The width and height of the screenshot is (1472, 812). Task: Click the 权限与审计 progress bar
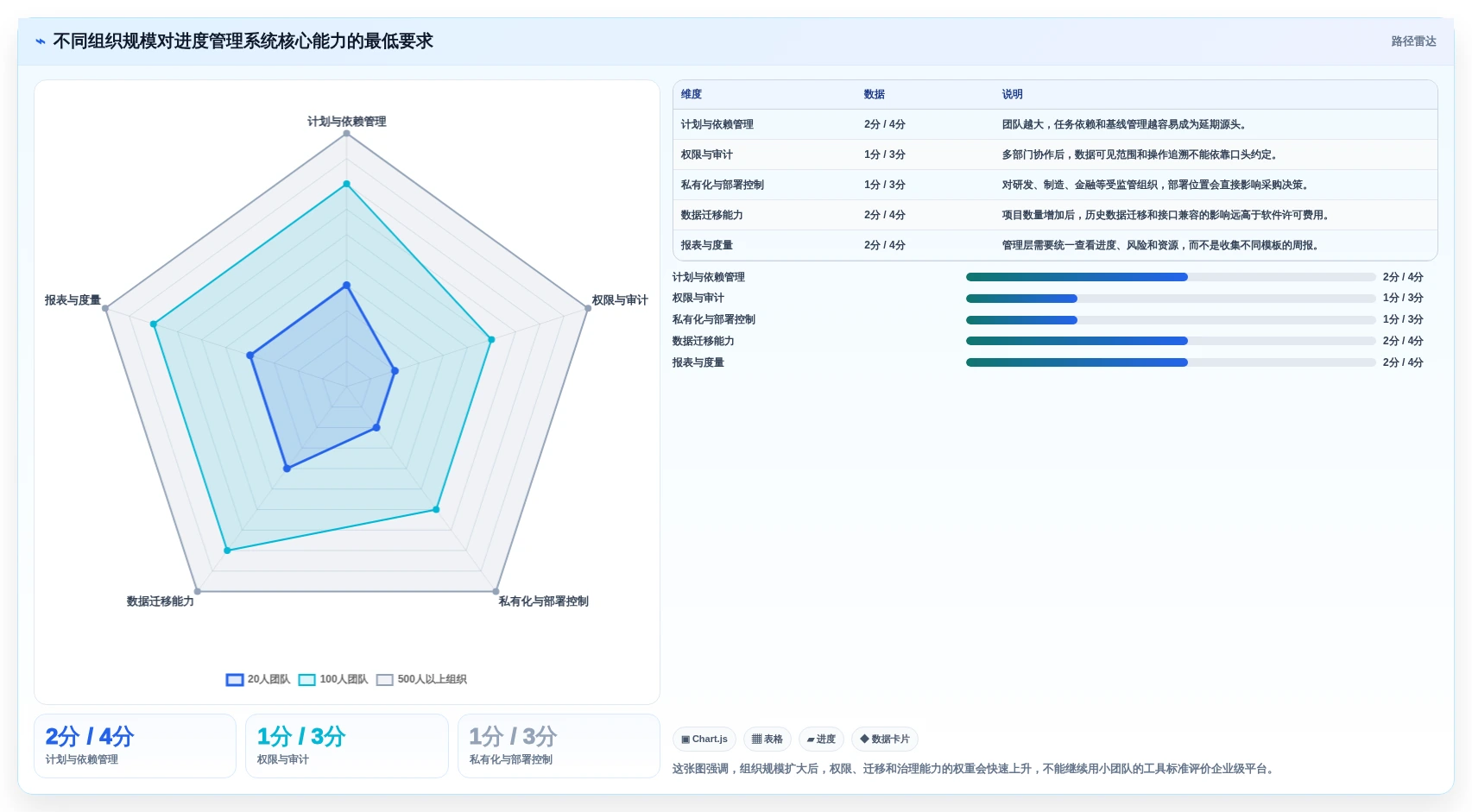coord(1171,299)
